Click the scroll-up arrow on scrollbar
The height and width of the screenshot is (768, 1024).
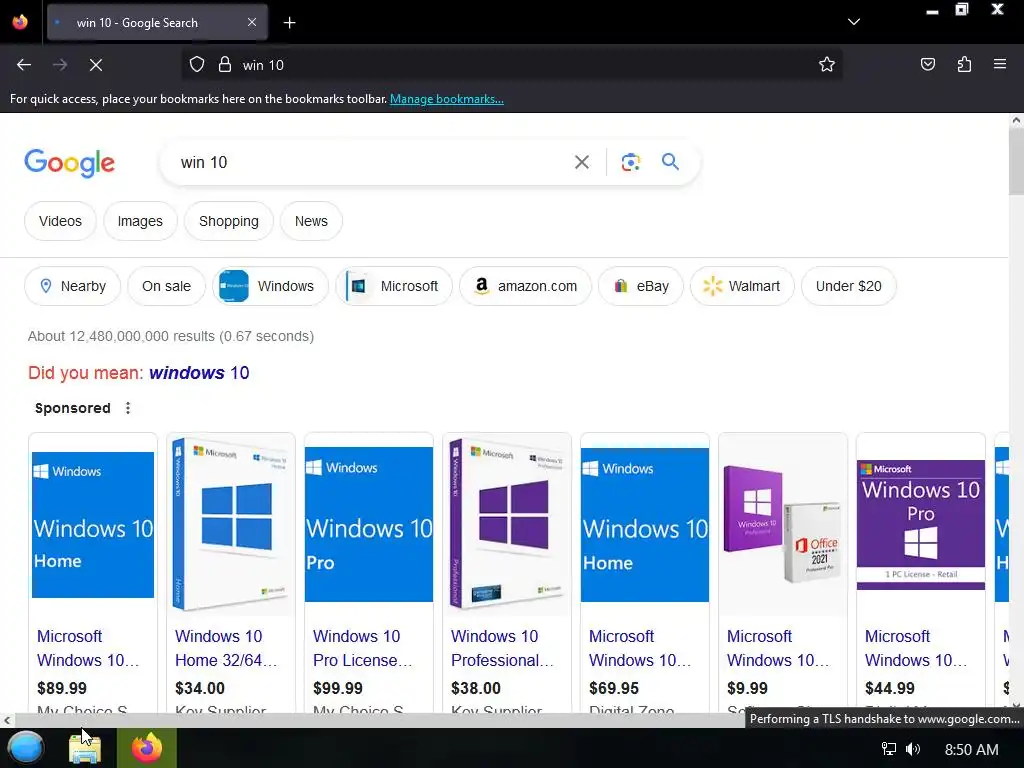point(1016,120)
